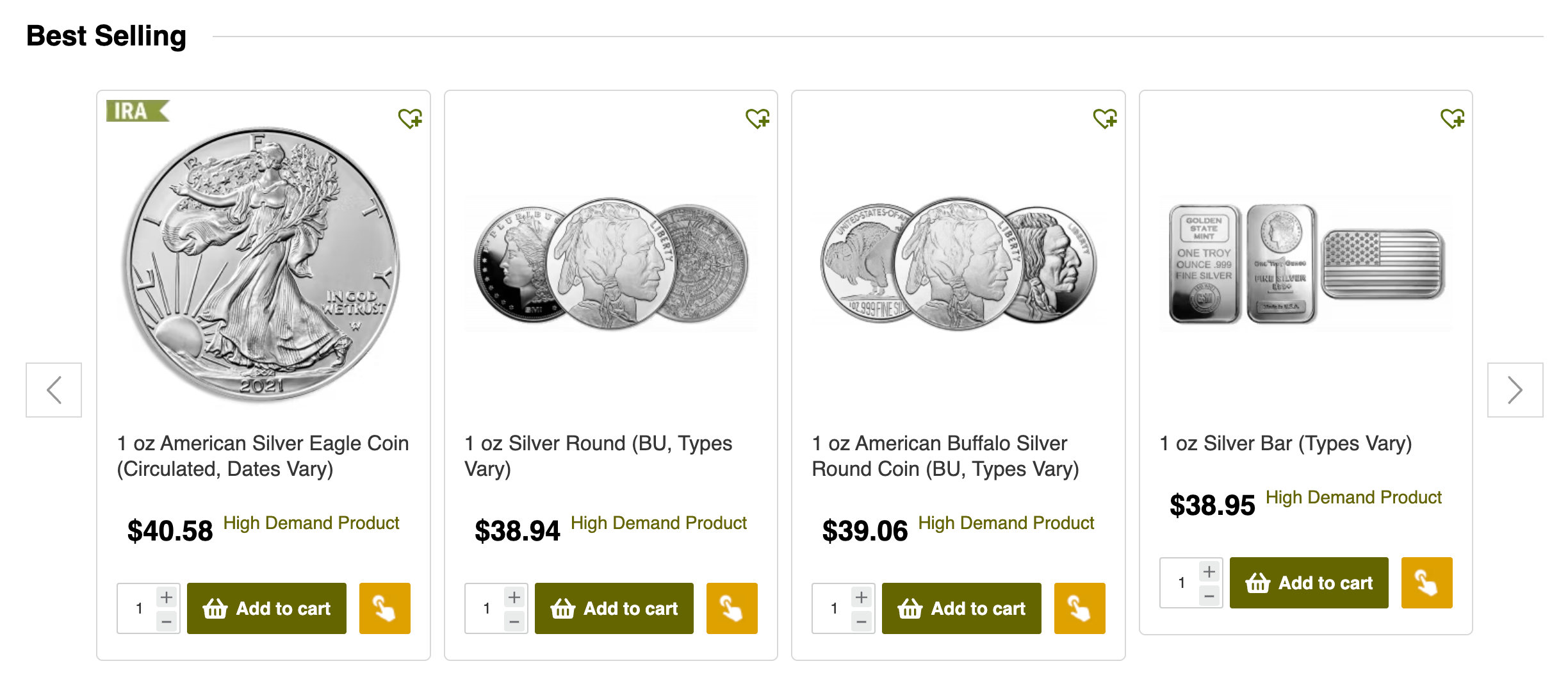
Task: Open quick buy for the Silver Round
Action: coord(731,608)
